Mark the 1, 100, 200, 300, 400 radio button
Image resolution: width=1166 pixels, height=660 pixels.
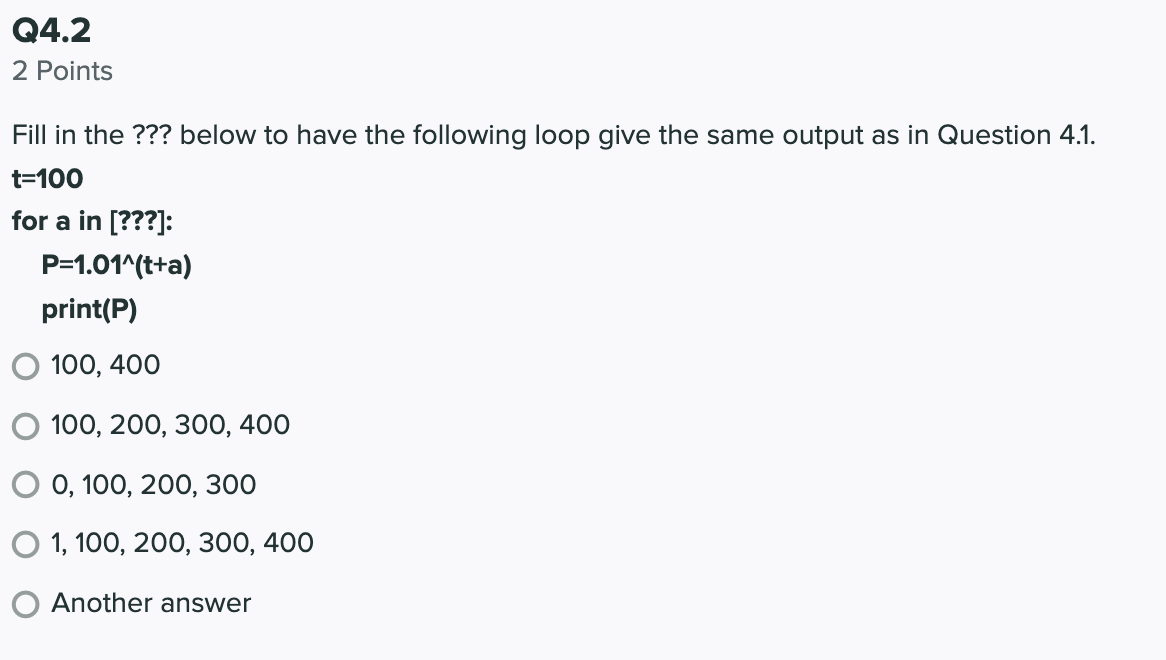click(x=26, y=544)
